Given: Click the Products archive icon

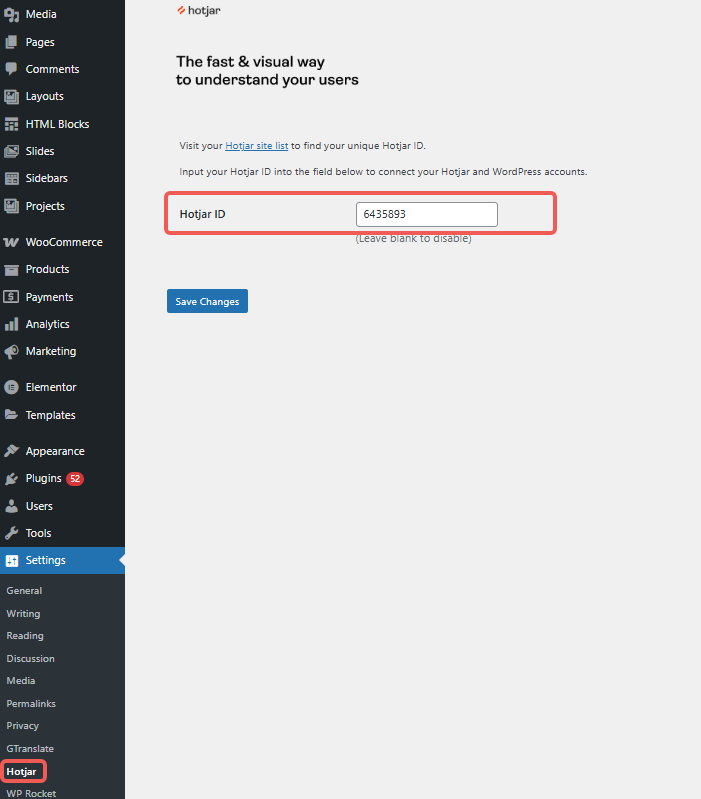Looking at the screenshot, I should click(11, 269).
